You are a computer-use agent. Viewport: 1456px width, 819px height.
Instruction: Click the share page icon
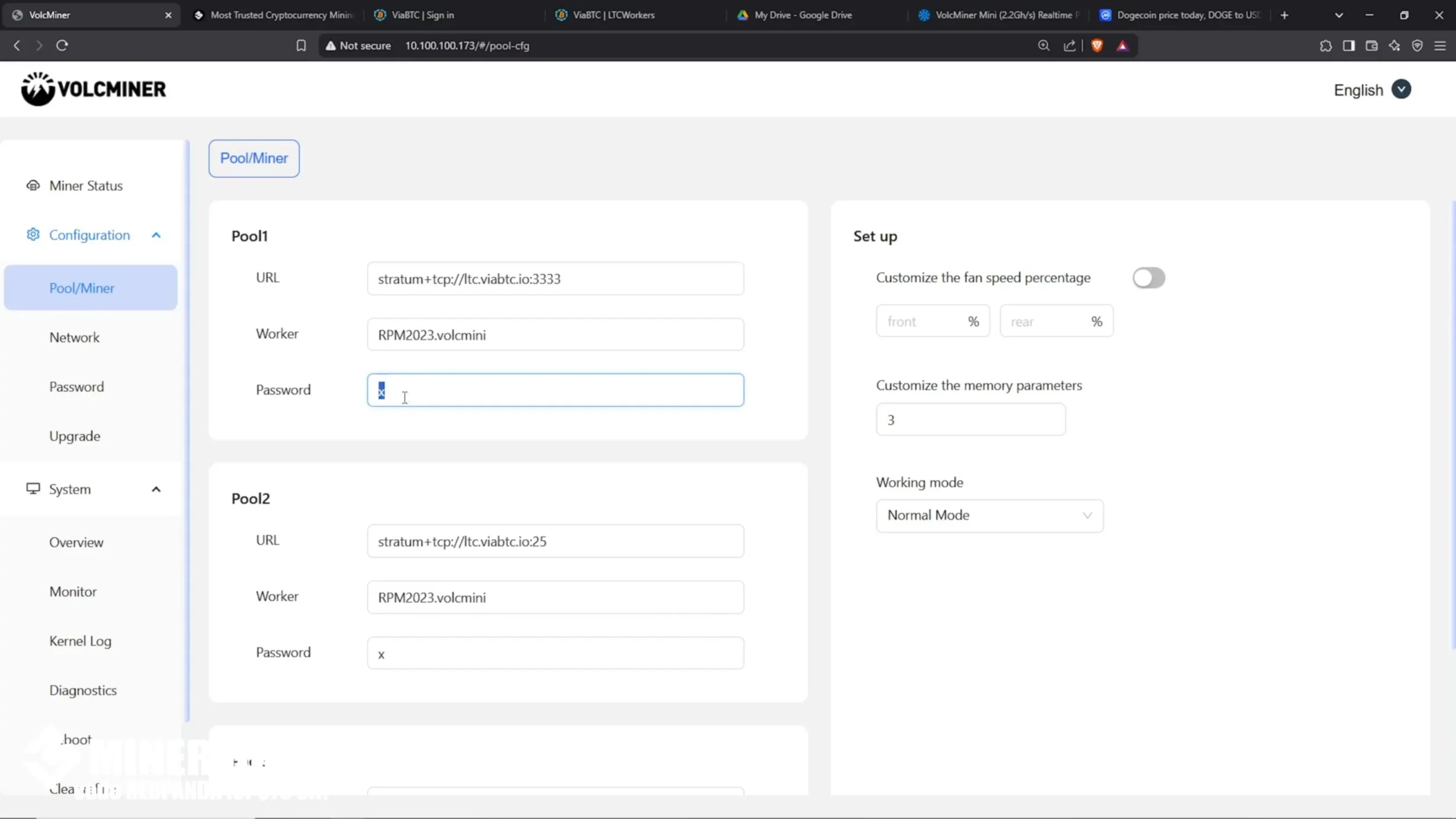tap(1069, 45)
